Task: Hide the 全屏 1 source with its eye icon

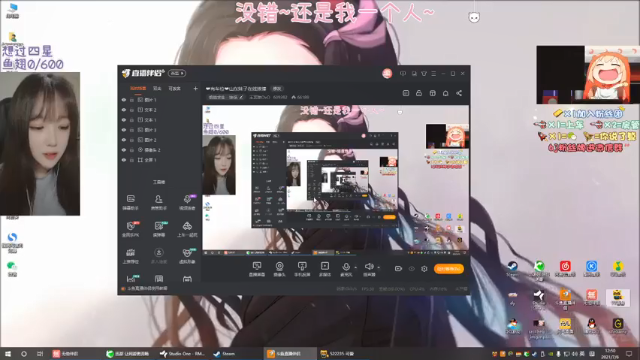Action: pos(124,160)
